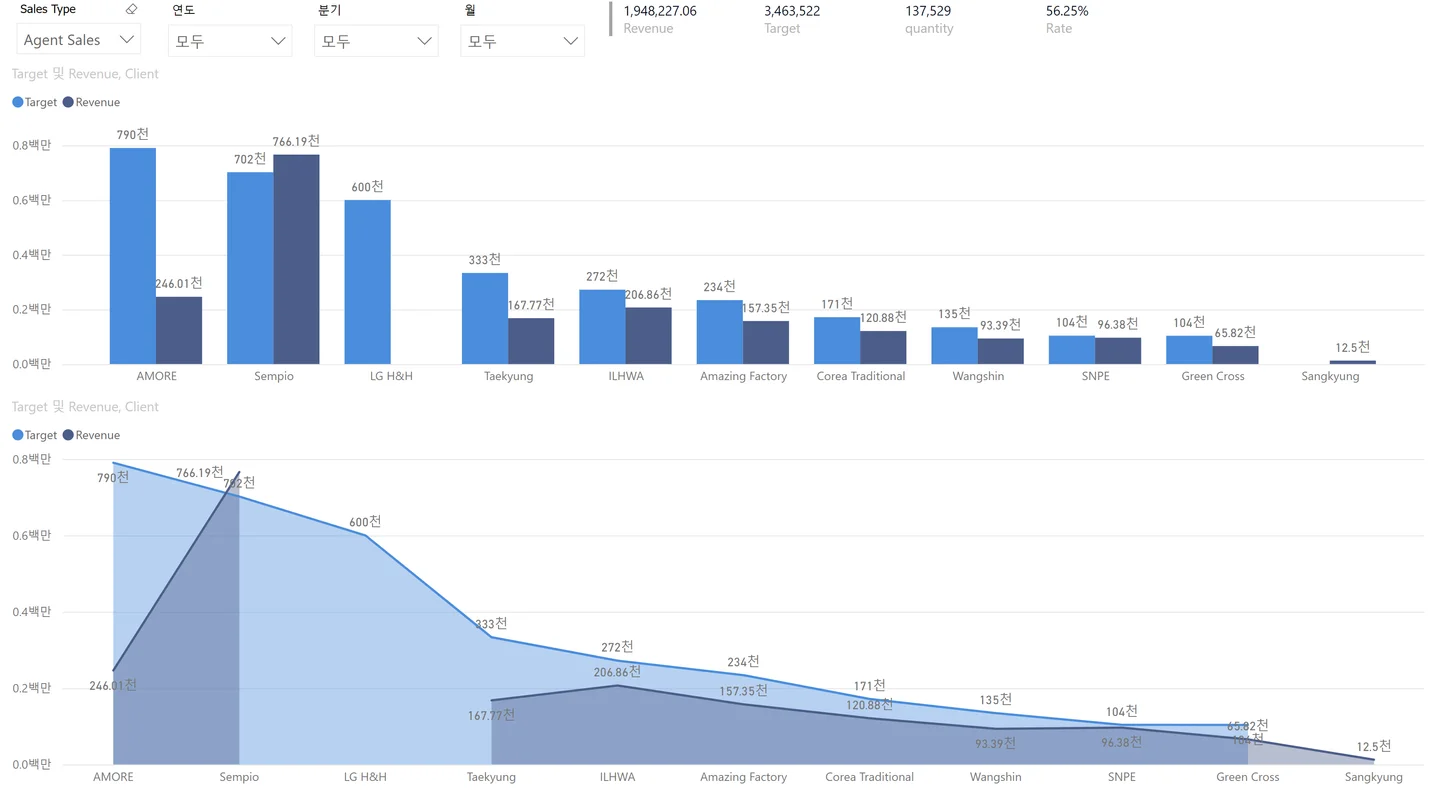Click LG H&H axis label in bar chart
This screenshot has width=1430, height=791.
point(391,376)
